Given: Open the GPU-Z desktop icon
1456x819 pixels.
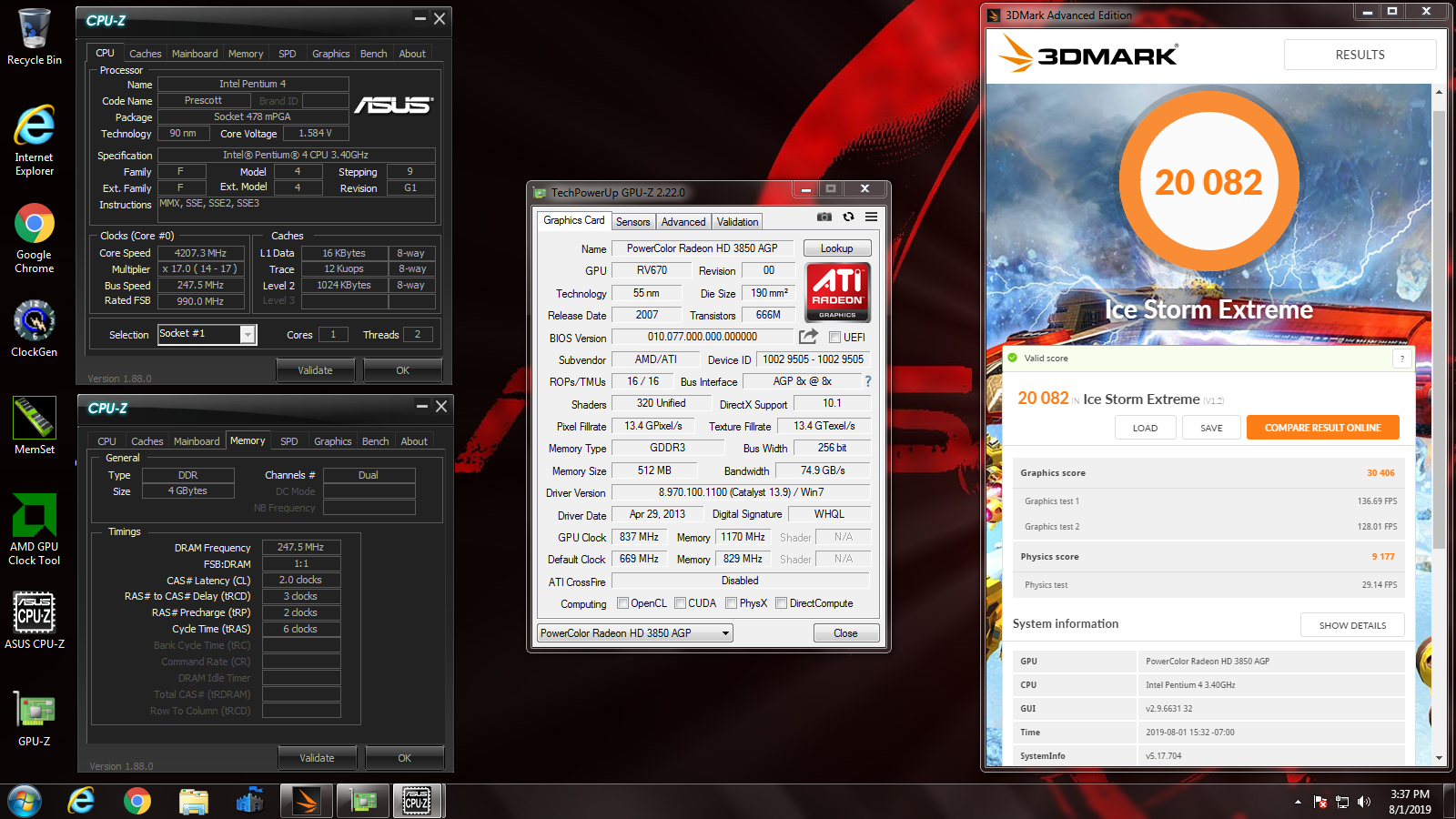Looking at the screenshot, I should 35,718.
